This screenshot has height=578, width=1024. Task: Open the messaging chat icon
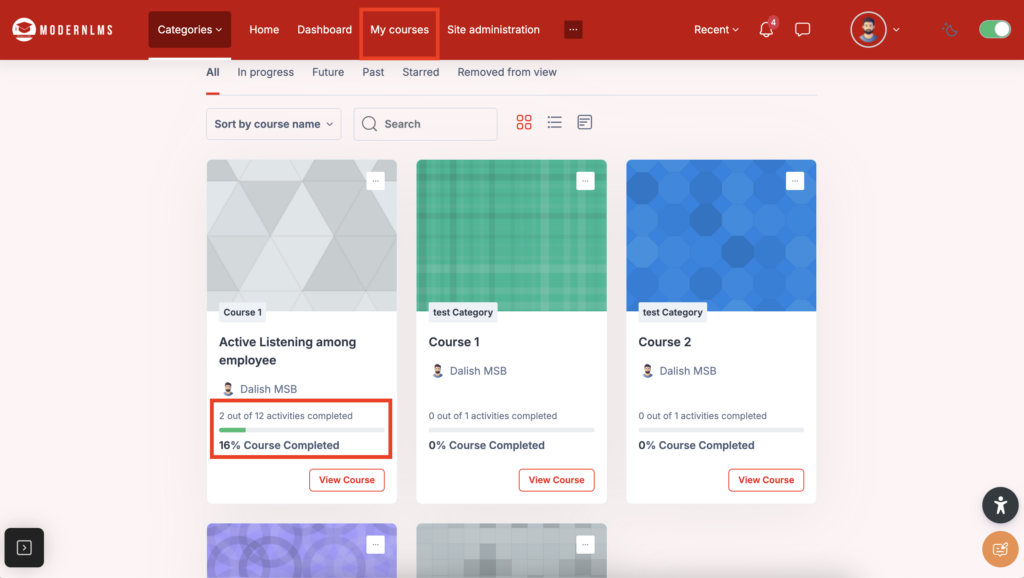(x=802, y=30)
